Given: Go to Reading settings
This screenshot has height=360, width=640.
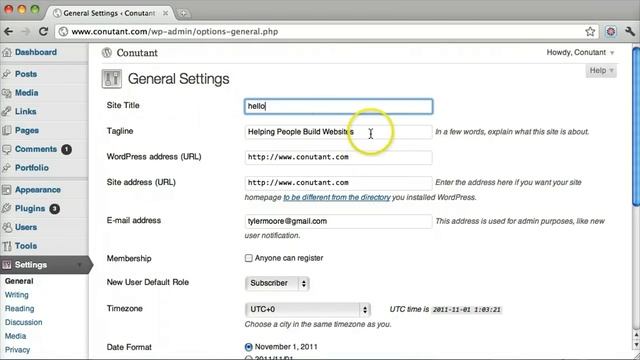Looking at the screenshot, I should click(20, 309).
